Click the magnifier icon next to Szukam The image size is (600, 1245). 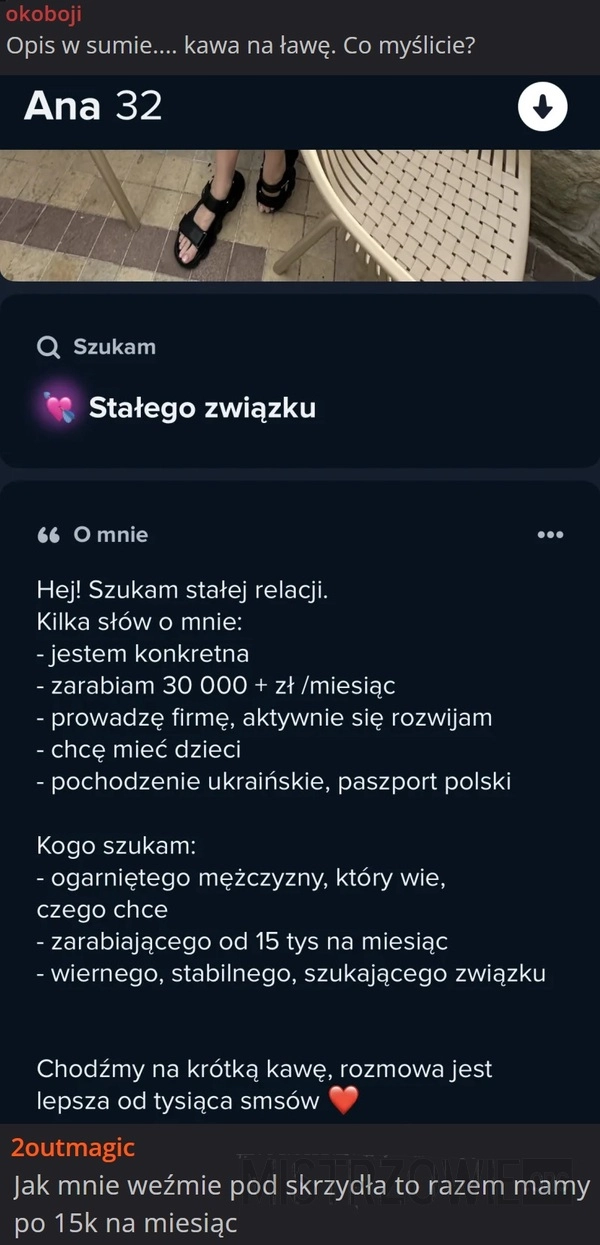48,347
